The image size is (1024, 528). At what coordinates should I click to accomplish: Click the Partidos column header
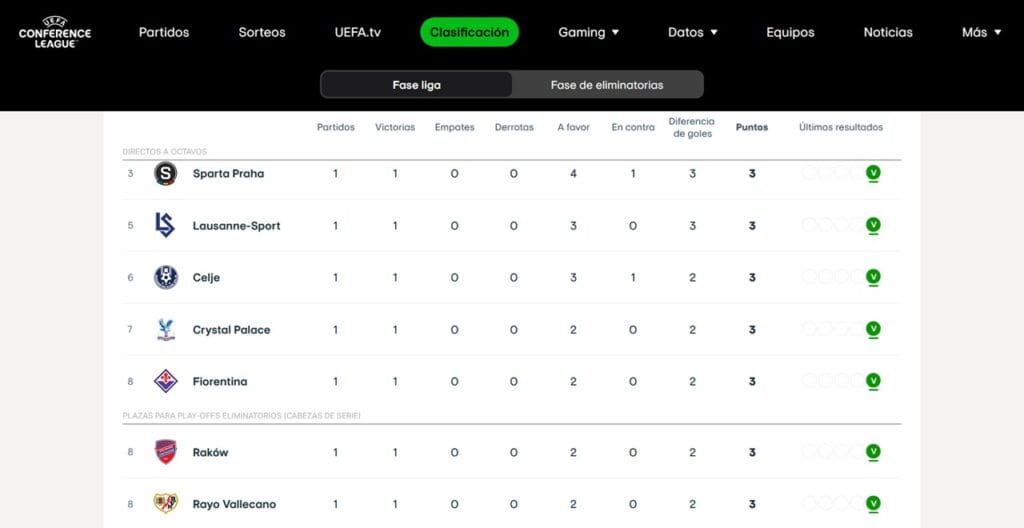pos(336,127)
